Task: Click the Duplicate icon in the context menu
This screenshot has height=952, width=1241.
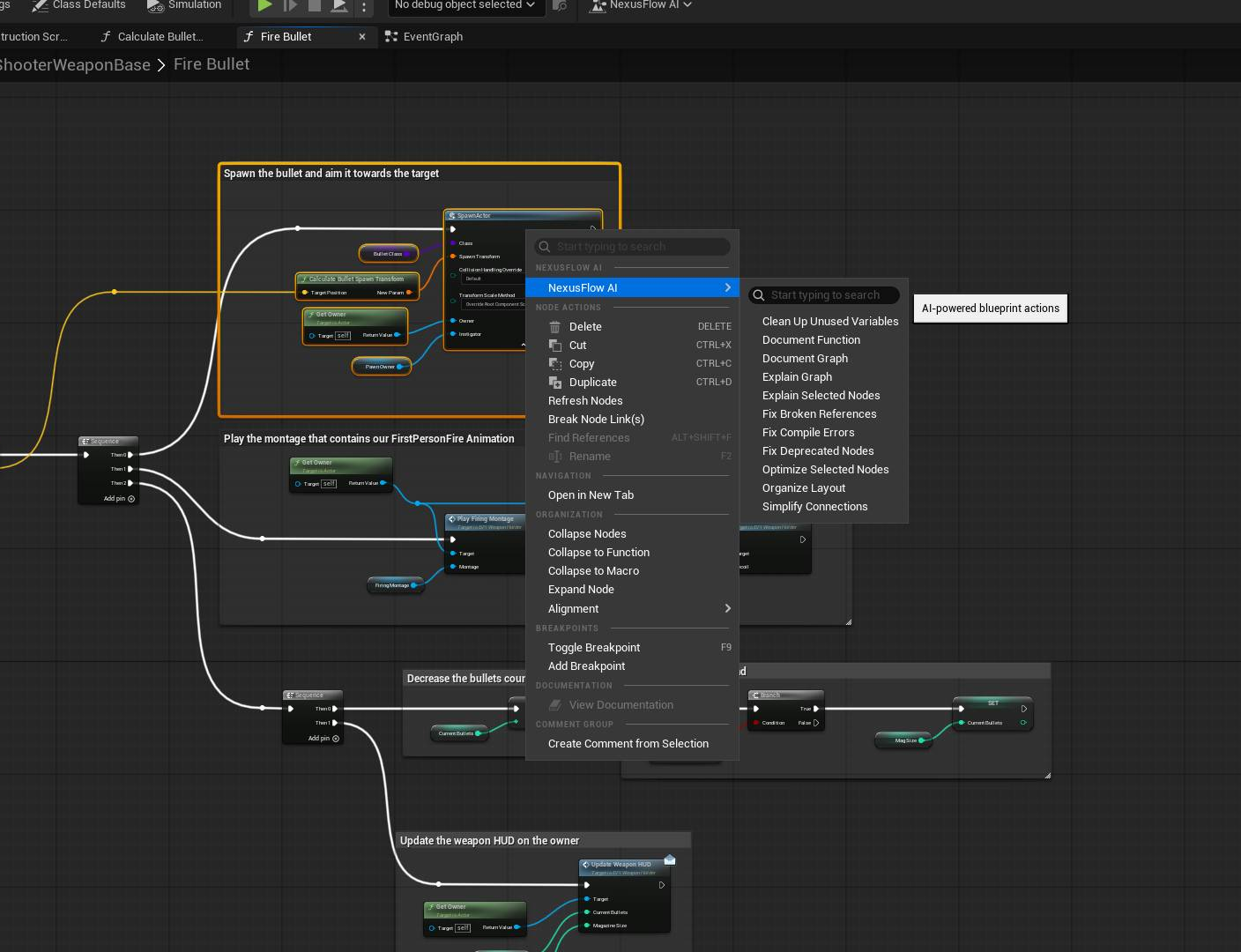Action: [555, 382]
